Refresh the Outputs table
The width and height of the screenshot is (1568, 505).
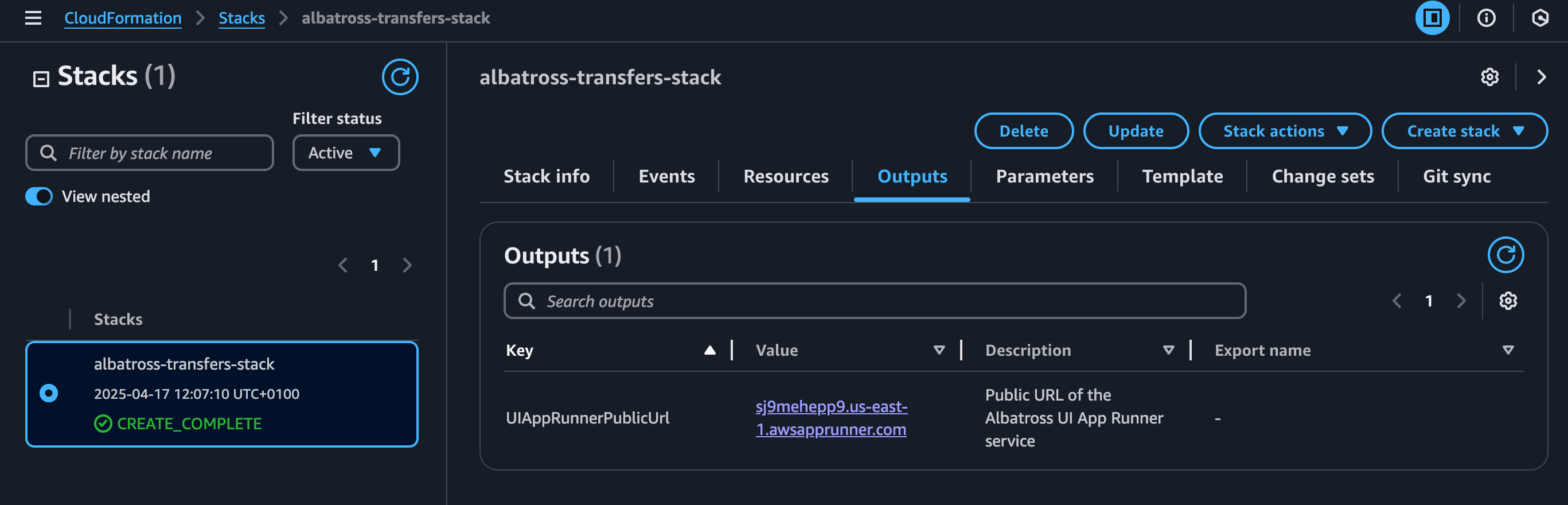pyautogui.click(x=1505, y=255)
